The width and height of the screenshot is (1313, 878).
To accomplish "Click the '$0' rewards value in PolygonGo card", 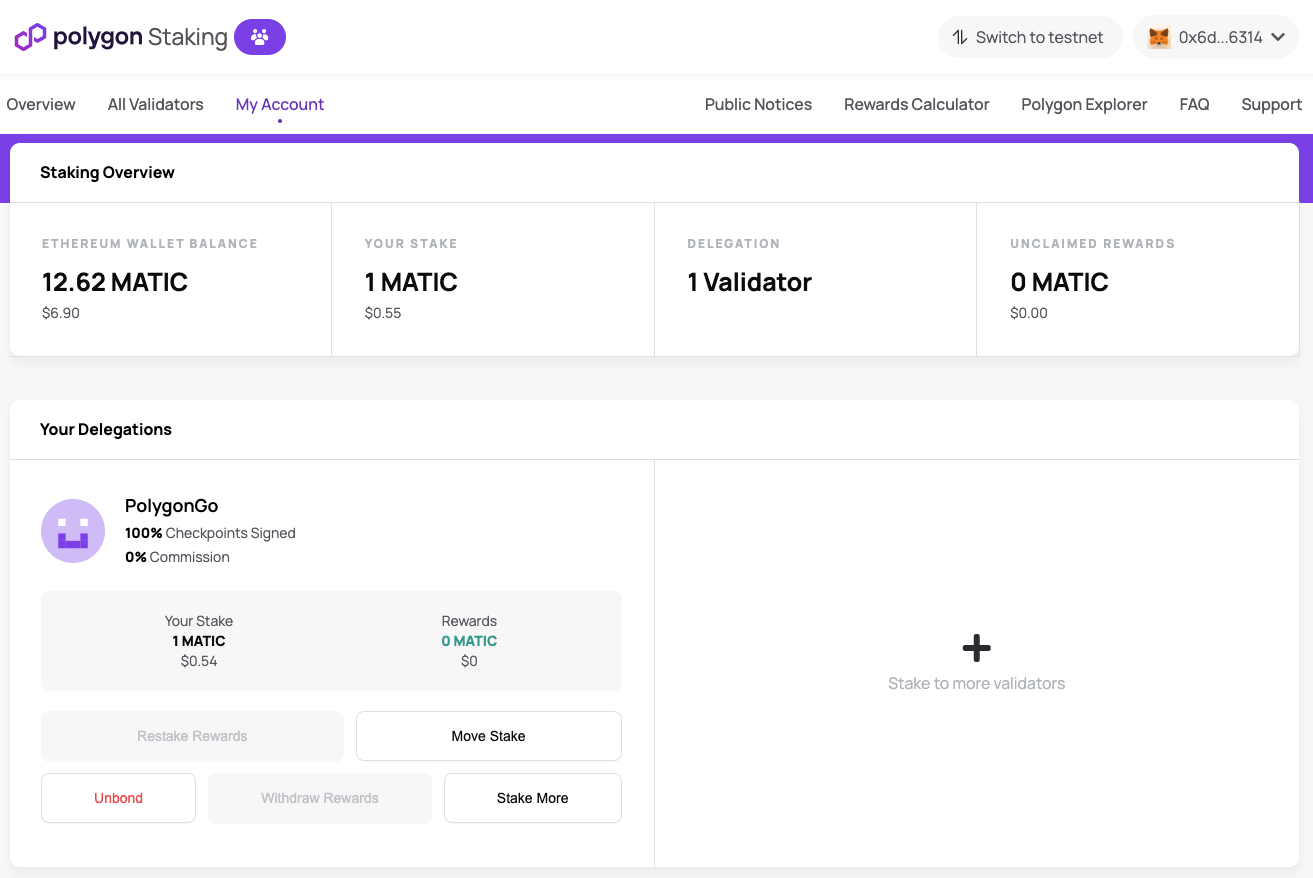I will [469, 661].
